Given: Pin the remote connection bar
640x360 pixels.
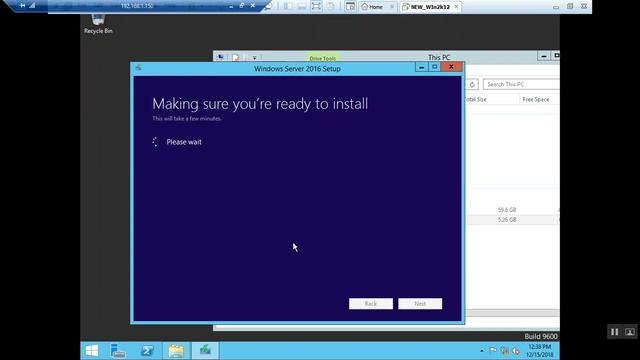Looking at the screenshot, I should 22,5.
